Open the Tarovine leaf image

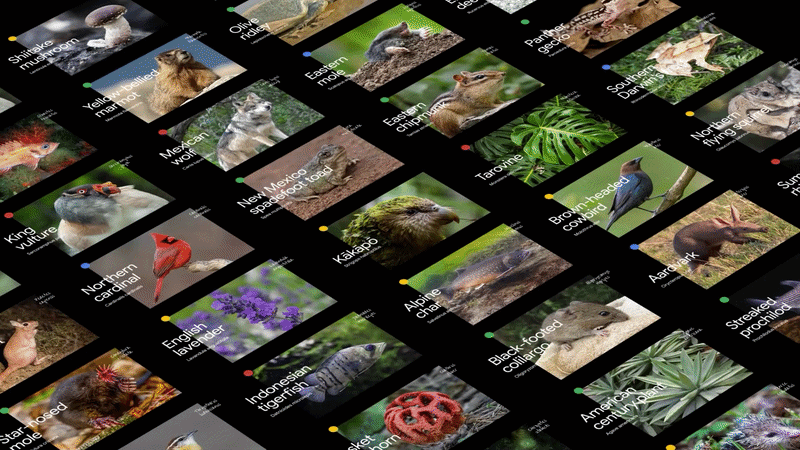pos(547,140)
